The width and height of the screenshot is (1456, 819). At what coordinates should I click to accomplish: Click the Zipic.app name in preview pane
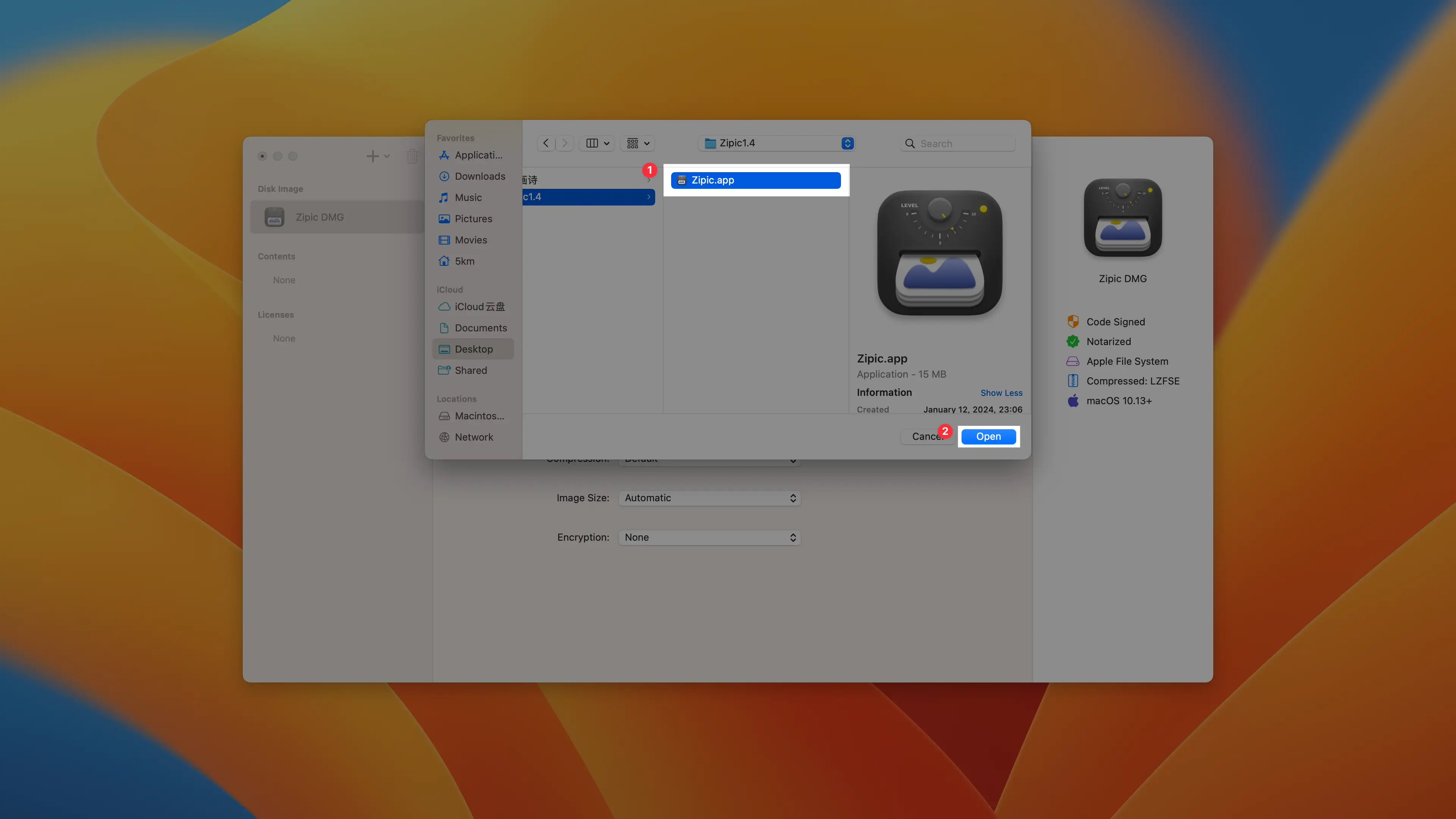tap(882, 358)
